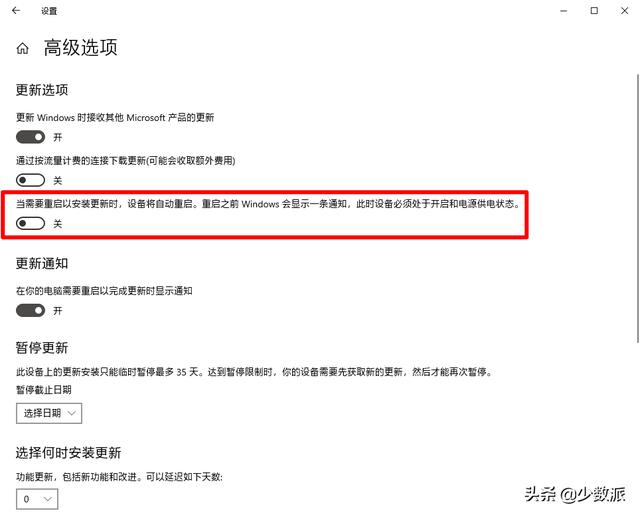Minimize the 设置 window
The width and height of the screenshot is (640, 517).
click(564, 11)
